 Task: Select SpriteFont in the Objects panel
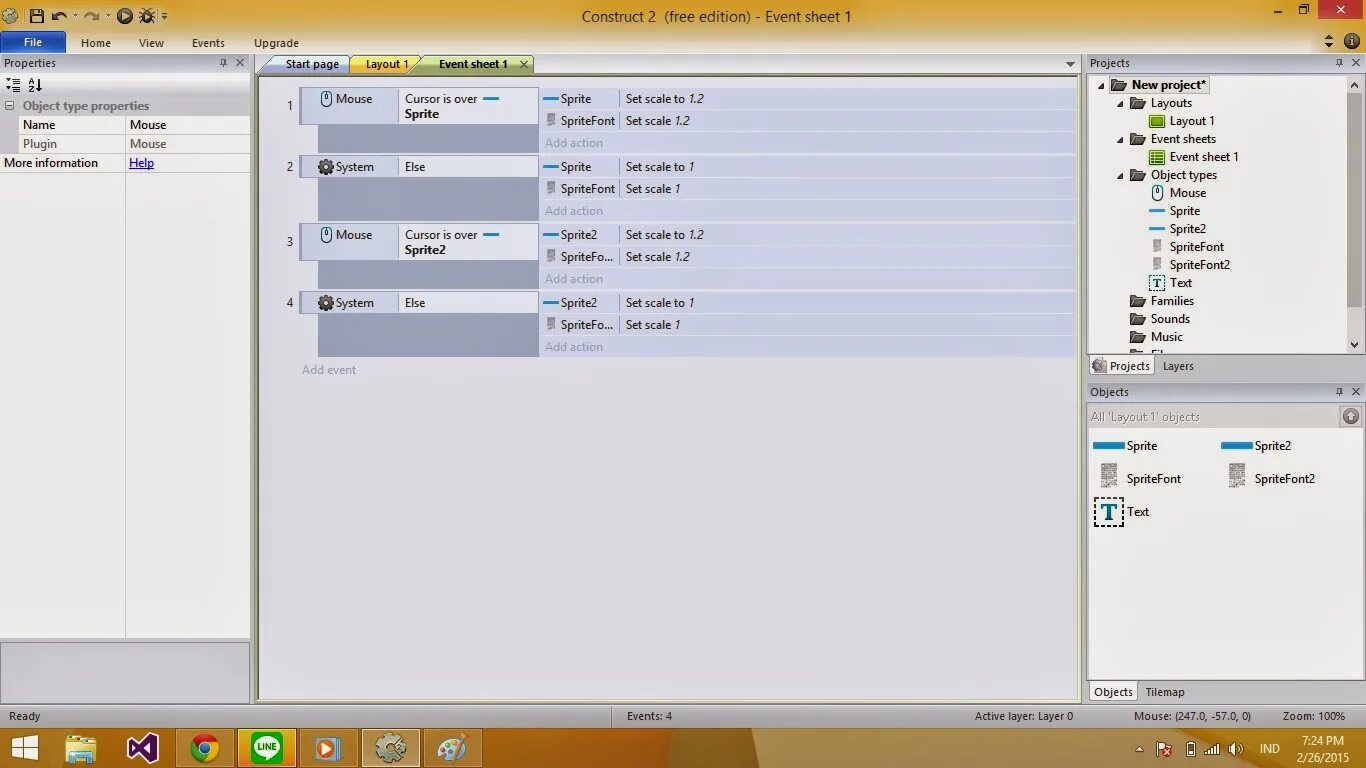click(x=1140, y=478)
